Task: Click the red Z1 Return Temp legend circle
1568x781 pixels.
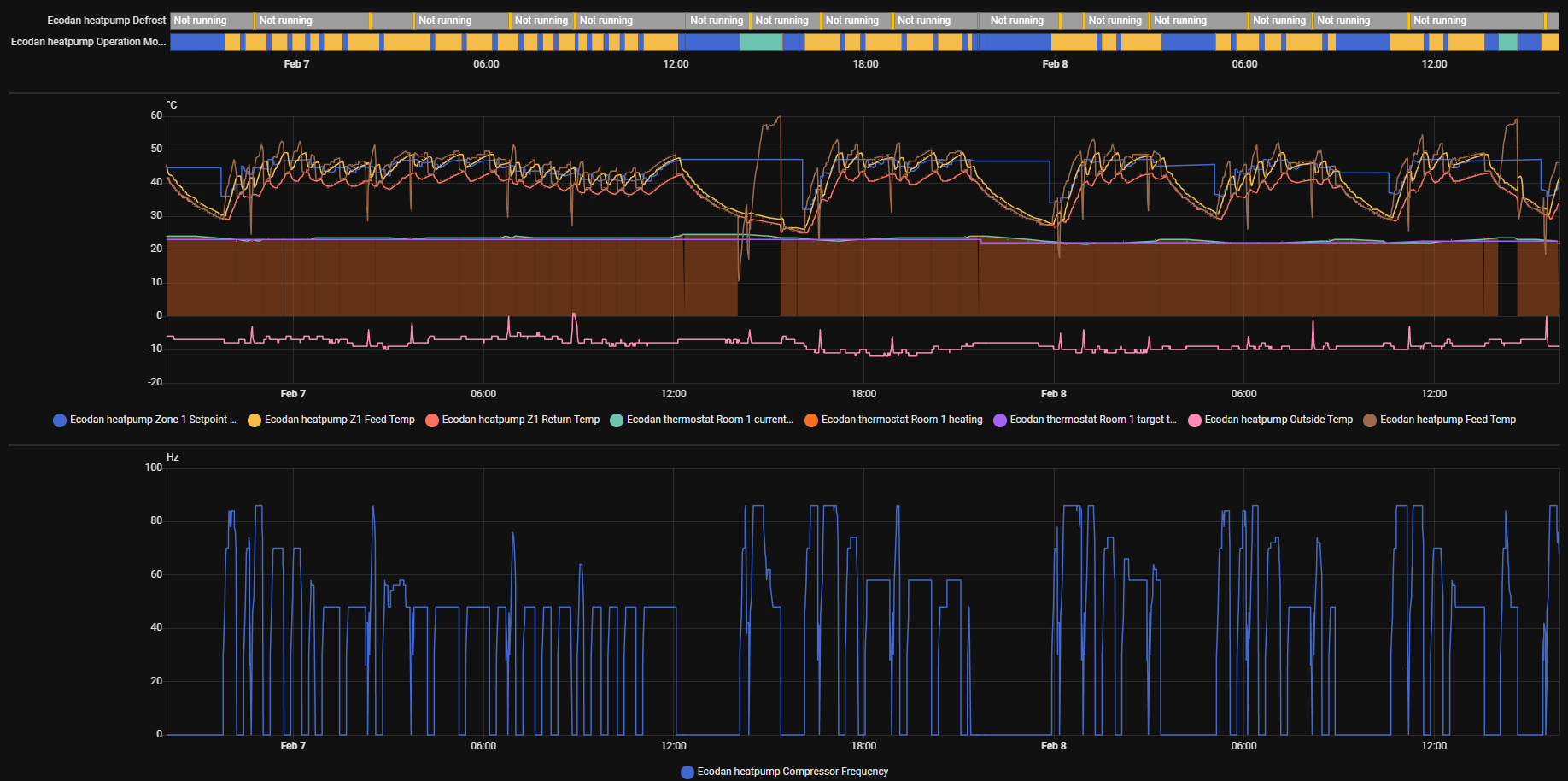Action: [x=432, y=420]
